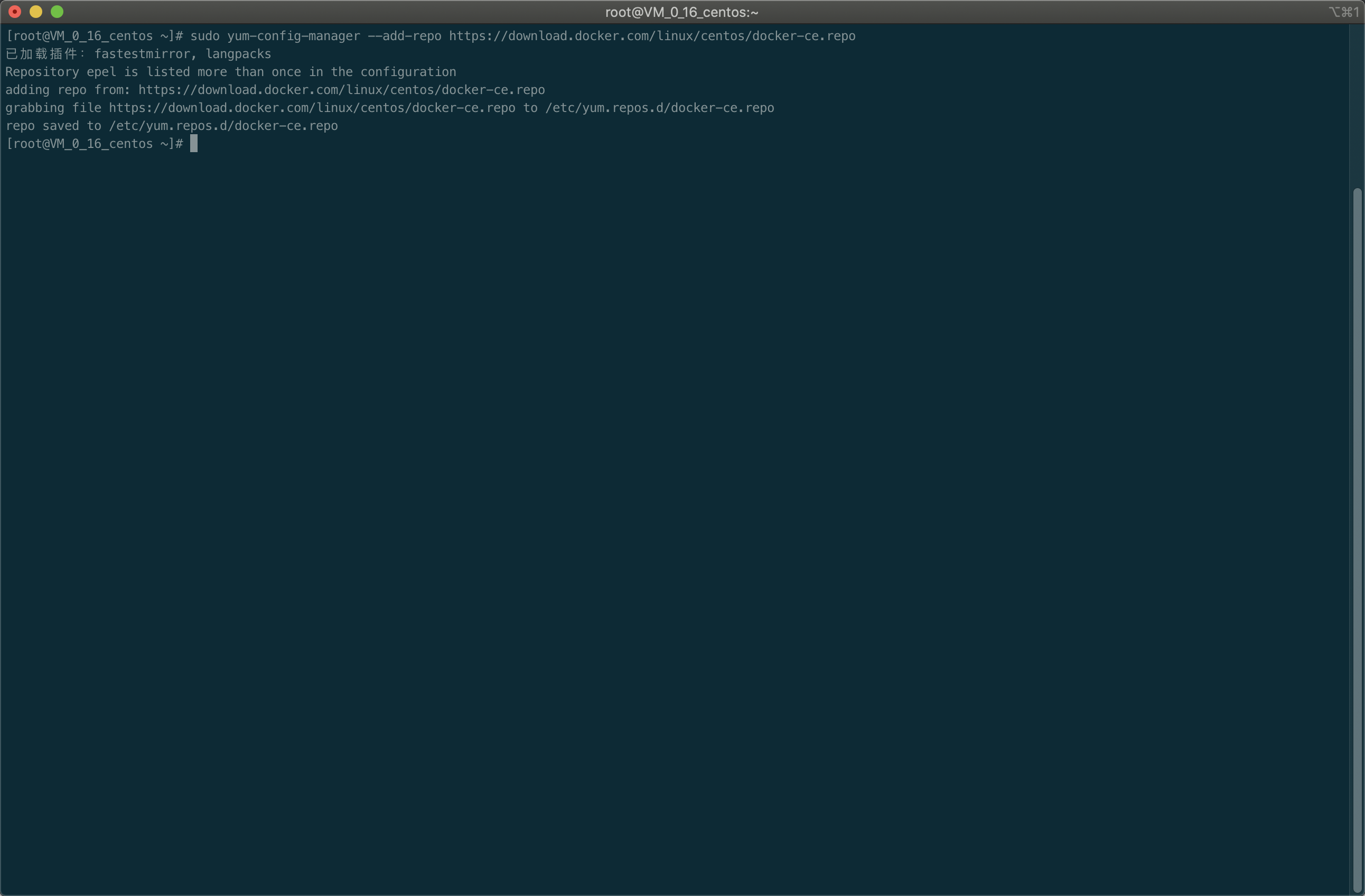The height and width of the screenshot is (896, 1365).
Task: Click the red close window button
Action: coord(15,12)
